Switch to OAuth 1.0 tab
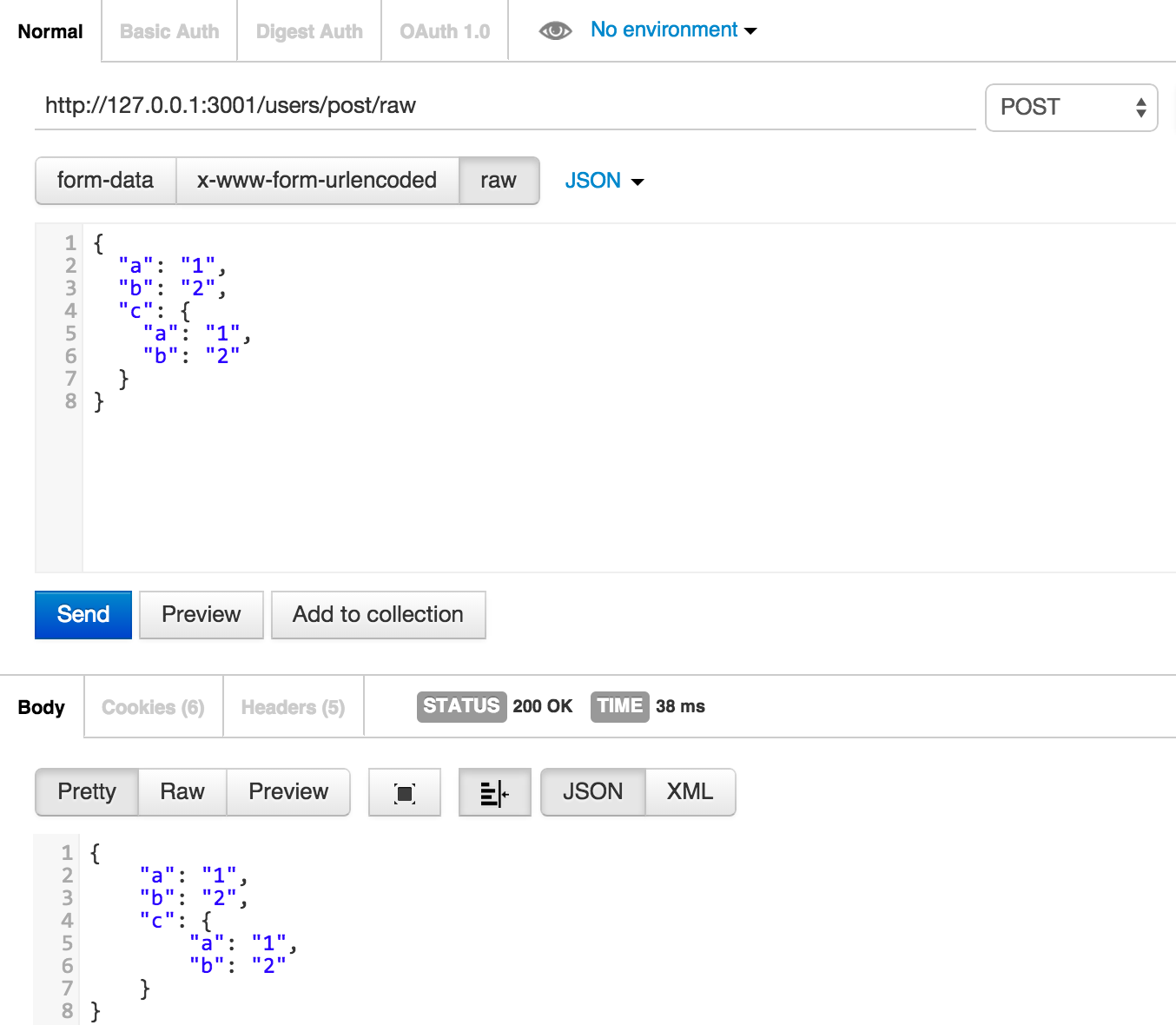 click(x=445, y=31)
